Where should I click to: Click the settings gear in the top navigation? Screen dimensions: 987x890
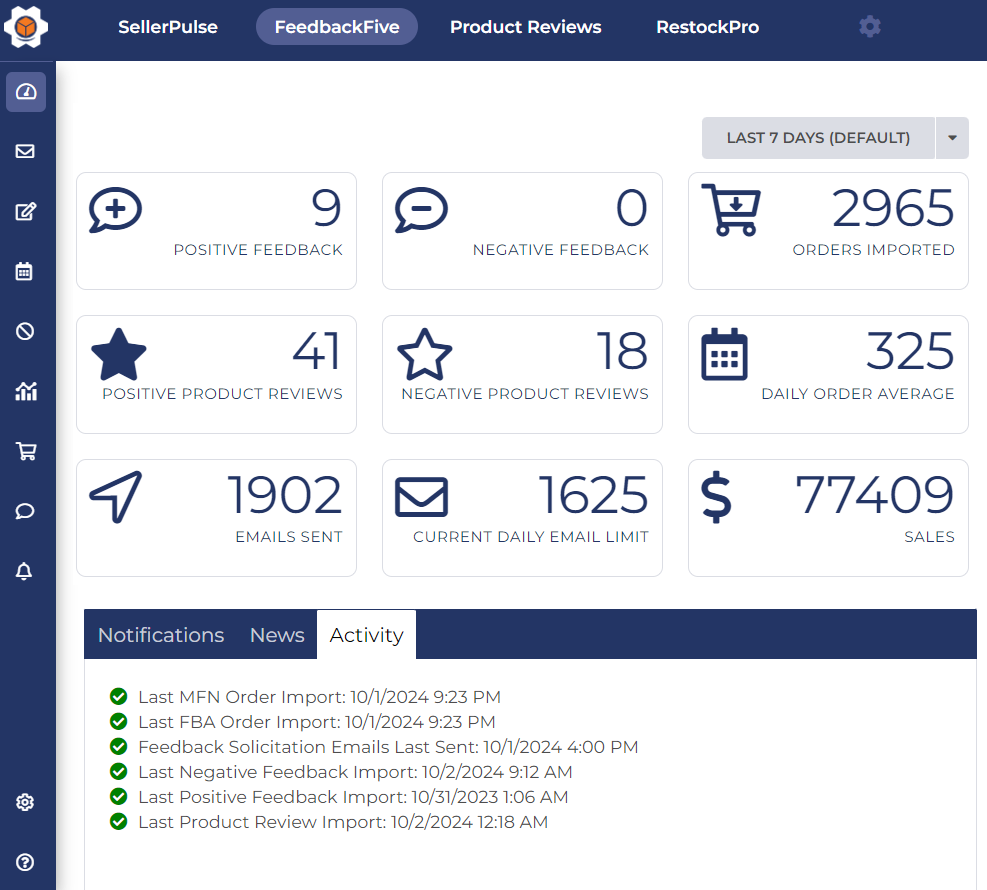tap(869, 26)
